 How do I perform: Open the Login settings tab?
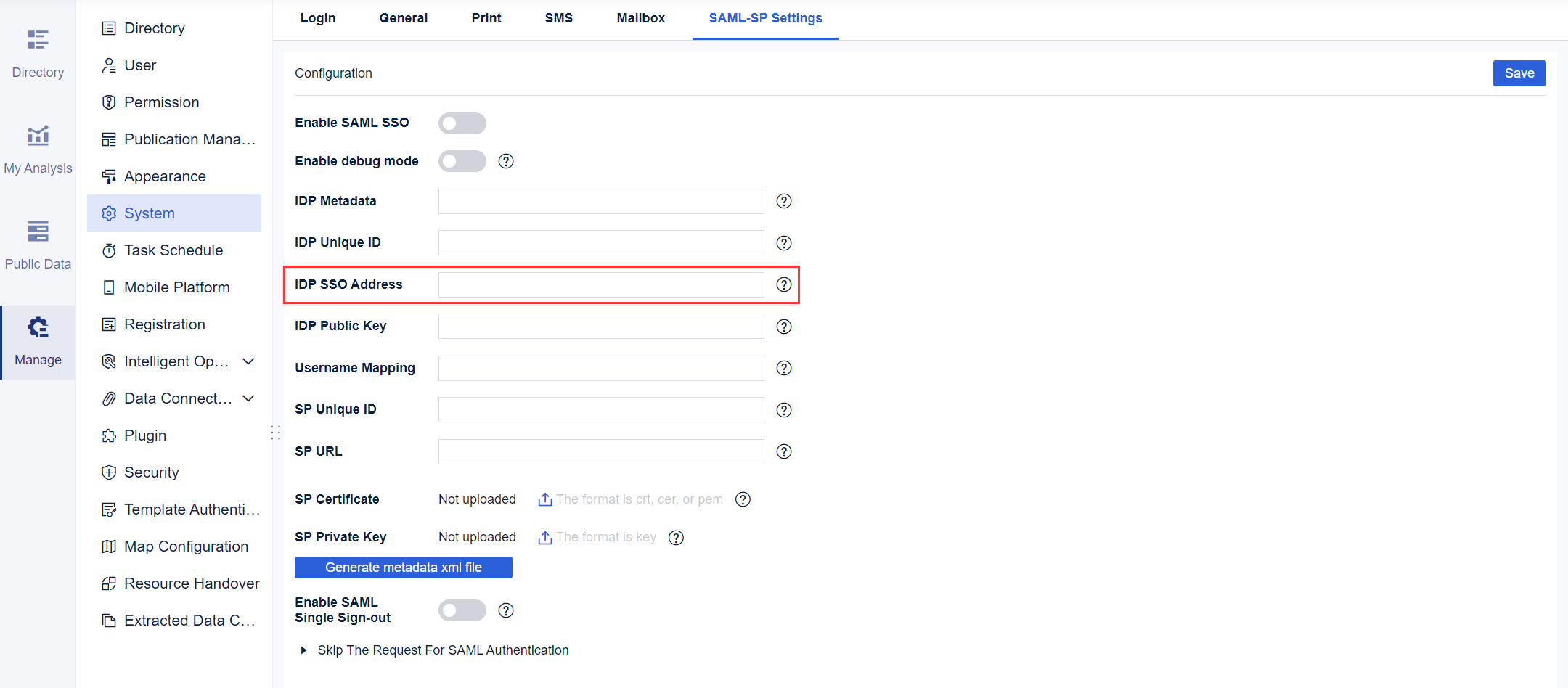point(317,18)
